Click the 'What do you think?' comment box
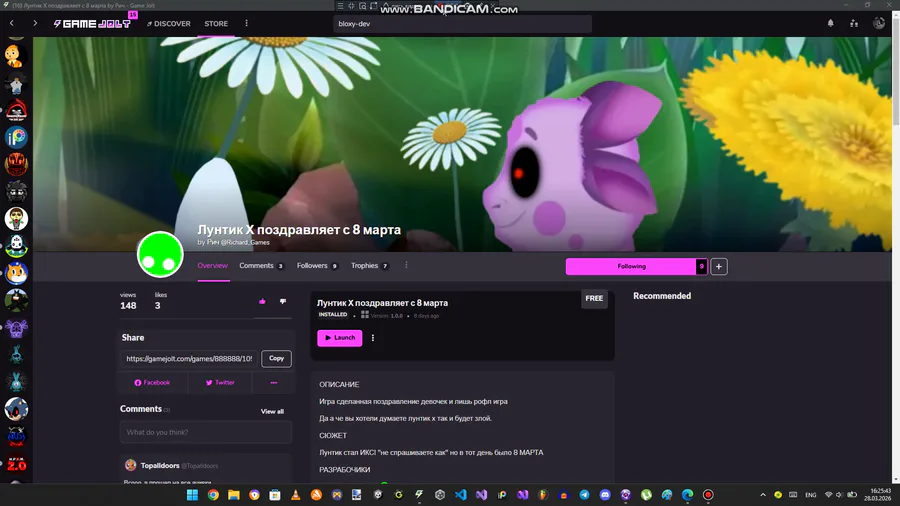Screen dimensions: 900x506 tap(205, 432)
